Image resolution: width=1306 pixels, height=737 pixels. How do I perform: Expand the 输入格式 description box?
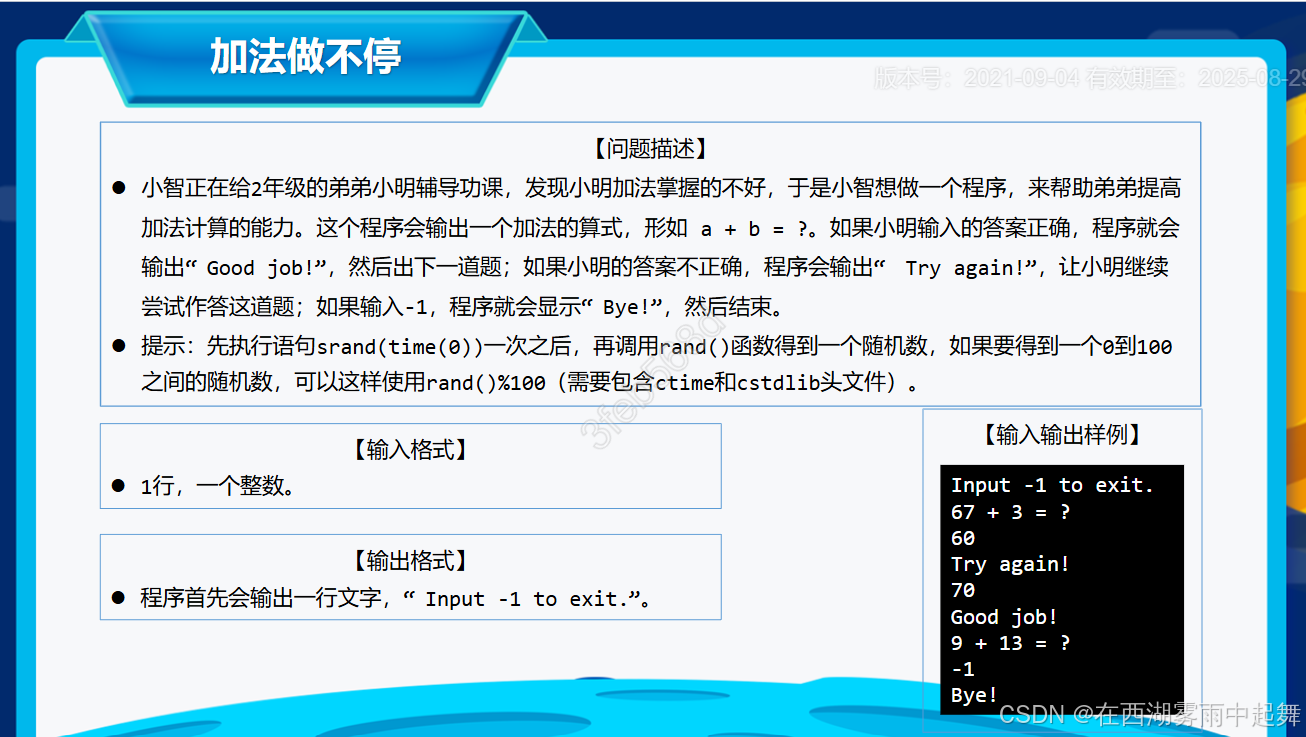click(410, 465)
